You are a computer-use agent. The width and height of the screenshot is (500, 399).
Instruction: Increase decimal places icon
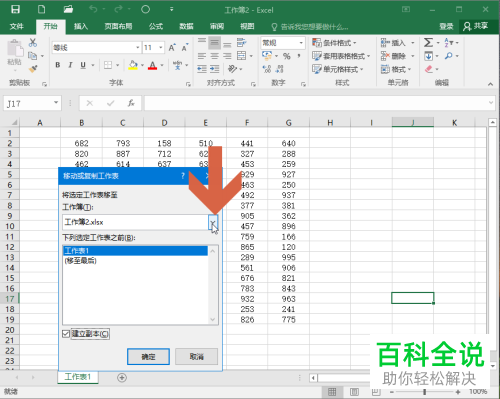pos(267,69)
